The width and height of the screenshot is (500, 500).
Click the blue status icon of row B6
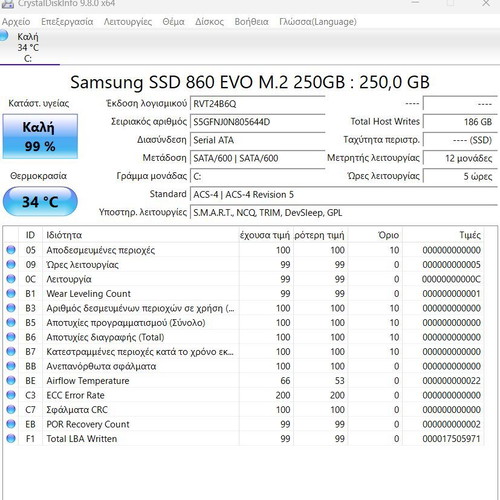[11, 337]
